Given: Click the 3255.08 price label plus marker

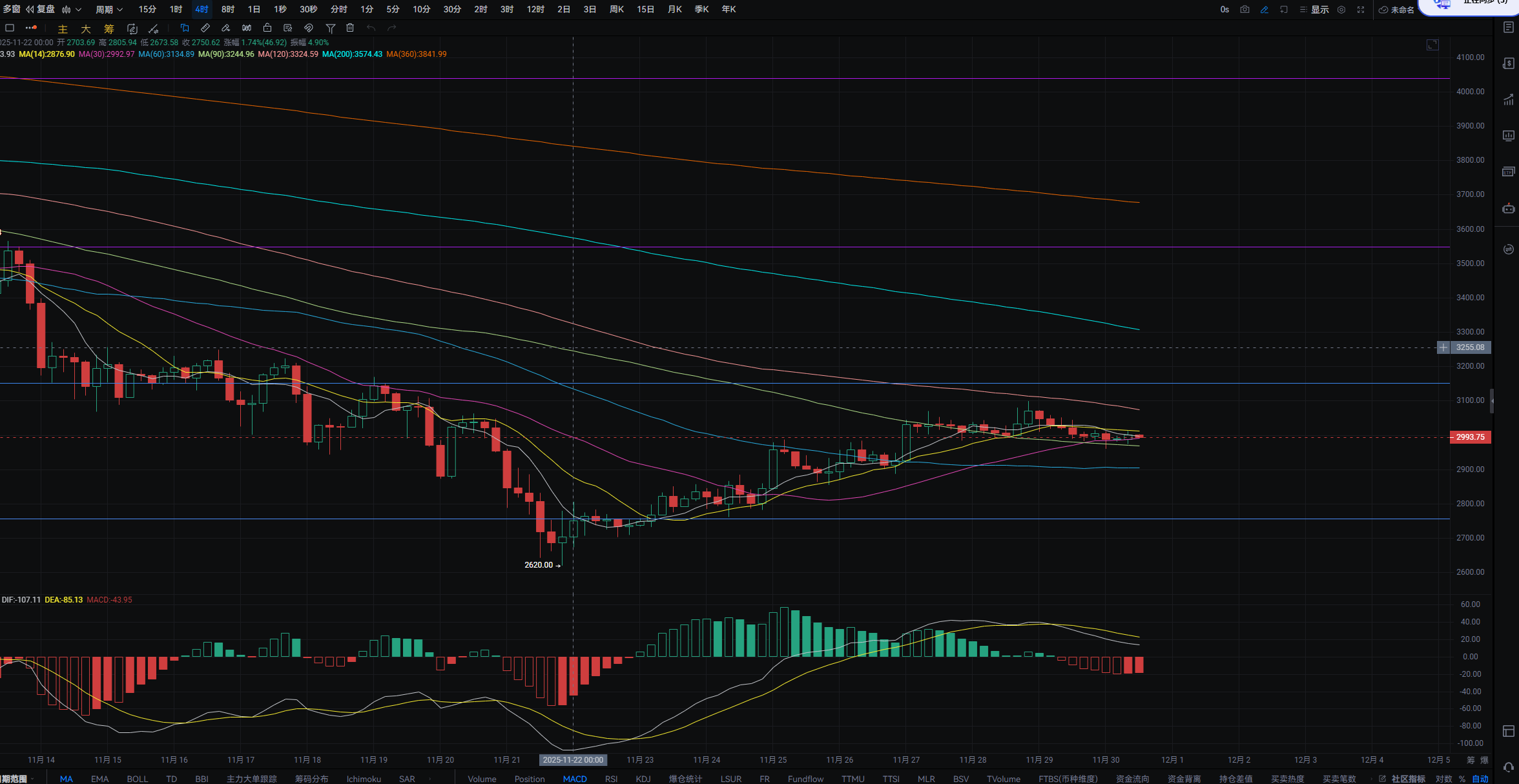Looking at the screenshot, I should [1443, 347].
